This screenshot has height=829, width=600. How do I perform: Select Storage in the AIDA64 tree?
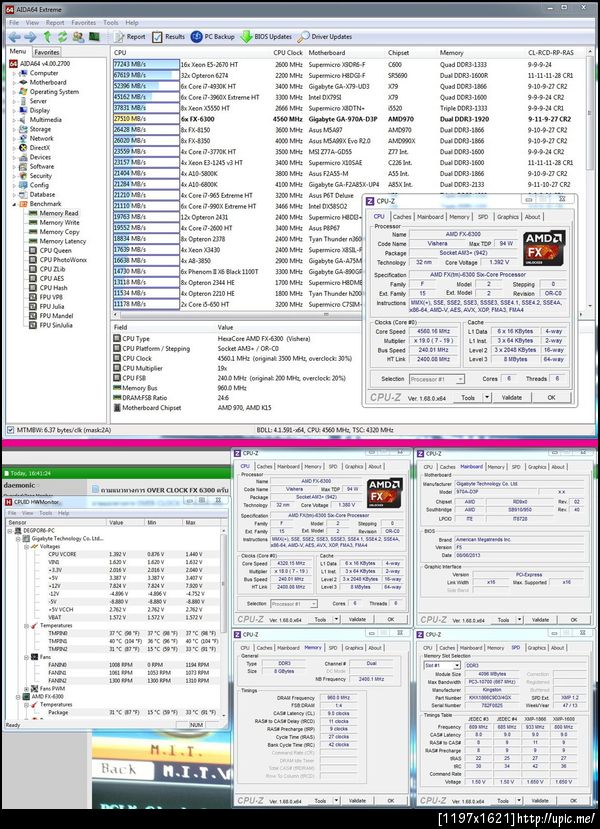point(40,129)
